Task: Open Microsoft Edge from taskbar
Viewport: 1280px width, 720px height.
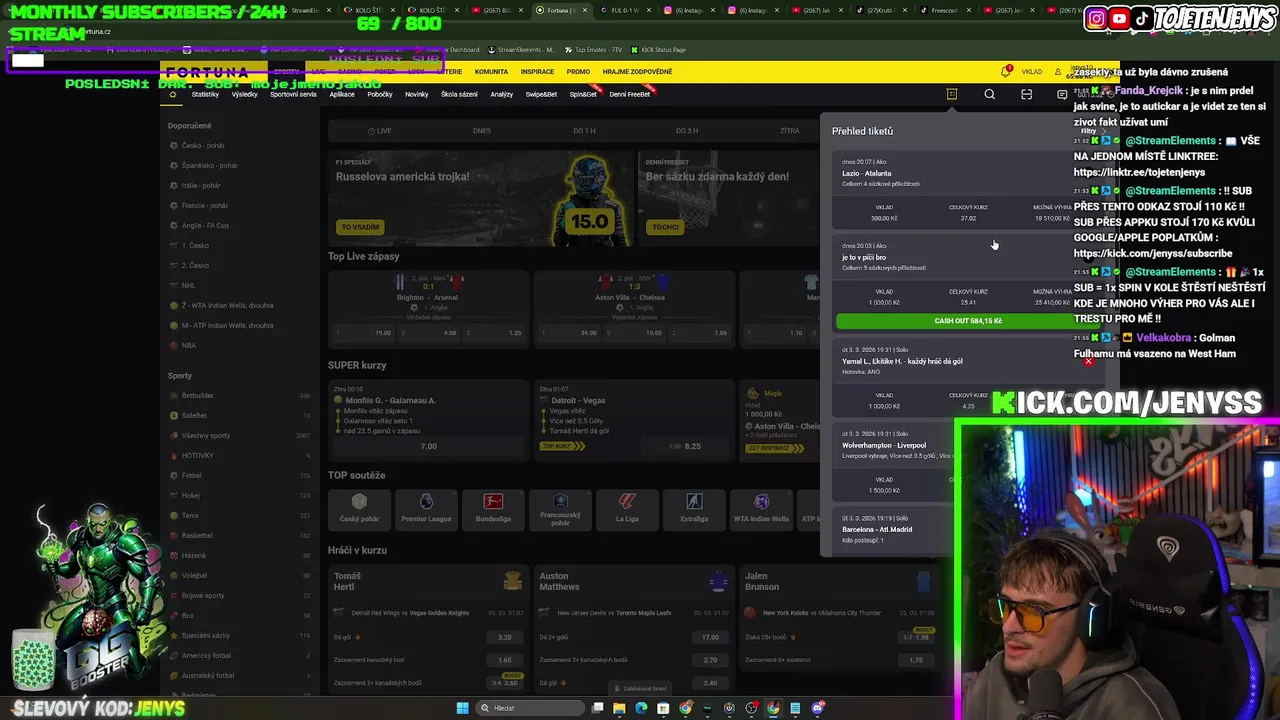Action: 641,708
